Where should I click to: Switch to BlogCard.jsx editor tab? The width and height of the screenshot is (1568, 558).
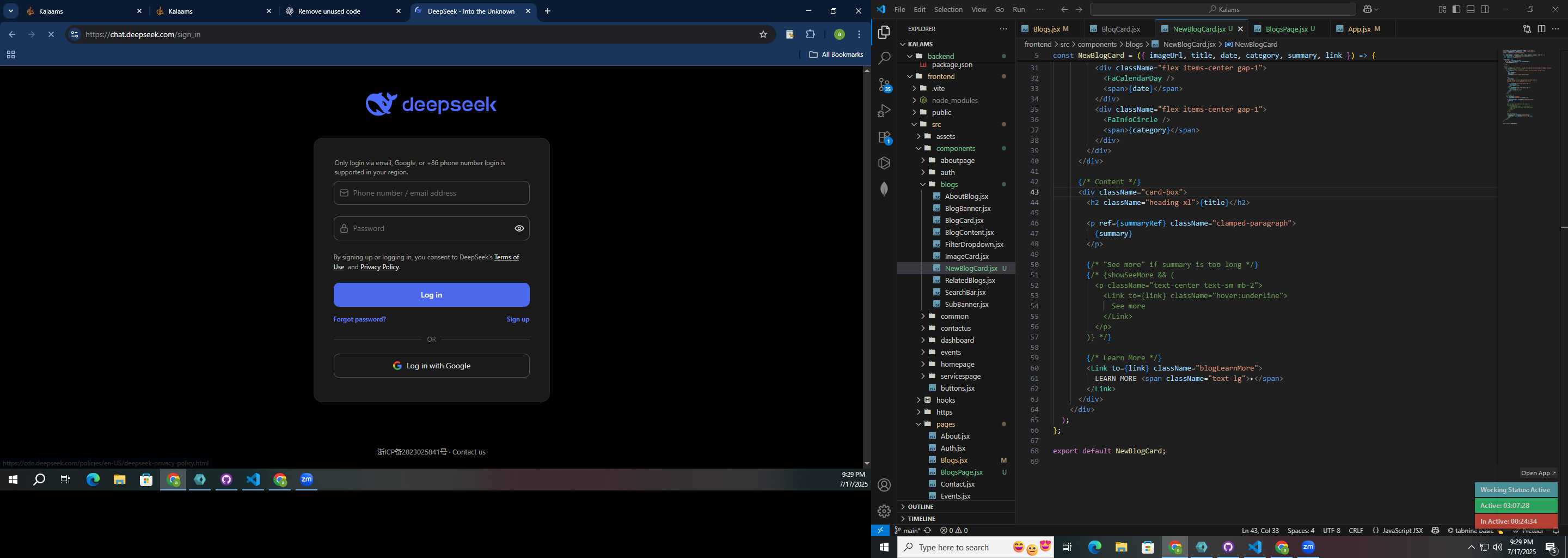pyautogui.click(x=1119, y=29)
